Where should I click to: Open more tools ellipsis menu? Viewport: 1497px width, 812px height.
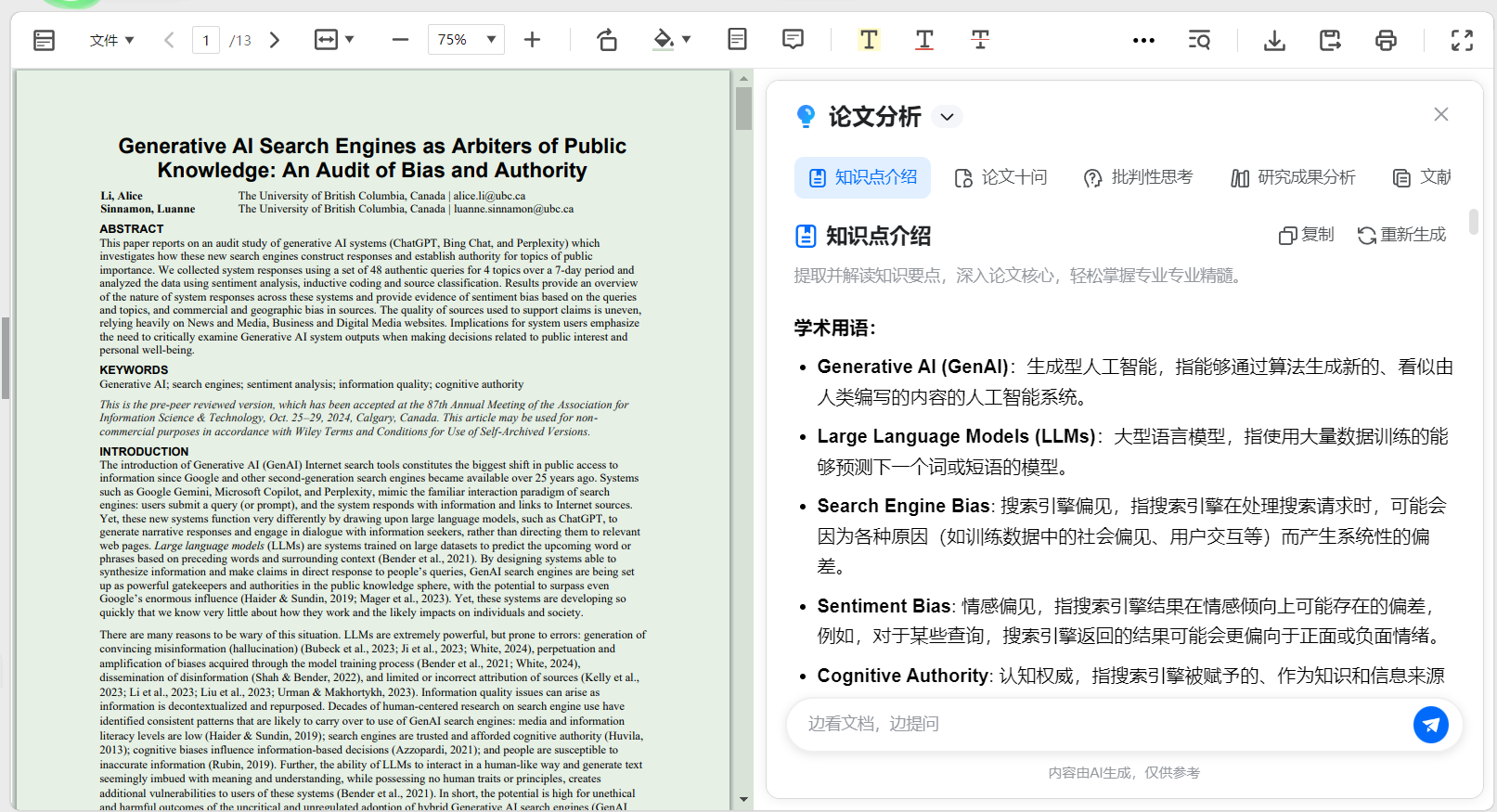coord(1143,40)
